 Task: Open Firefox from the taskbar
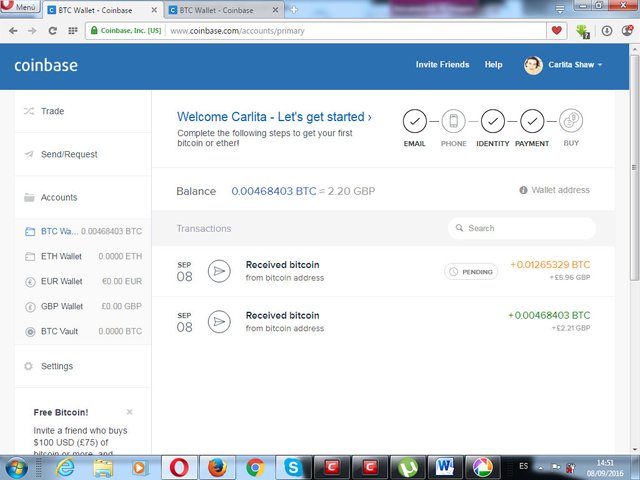(x=217, y=468)
